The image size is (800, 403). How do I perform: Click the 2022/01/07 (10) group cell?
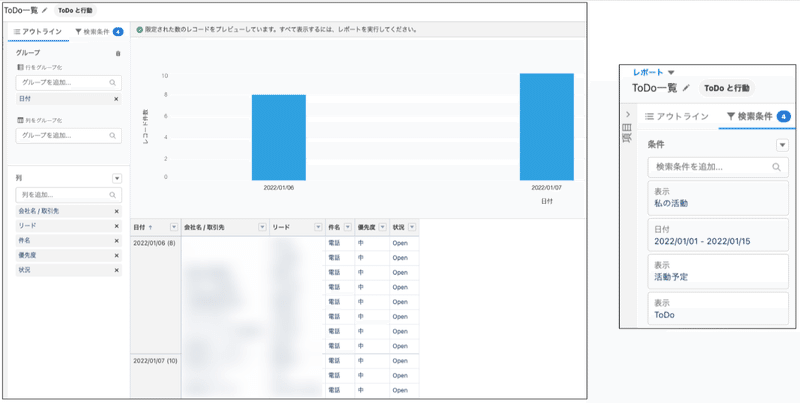click(x=156, y=375)
